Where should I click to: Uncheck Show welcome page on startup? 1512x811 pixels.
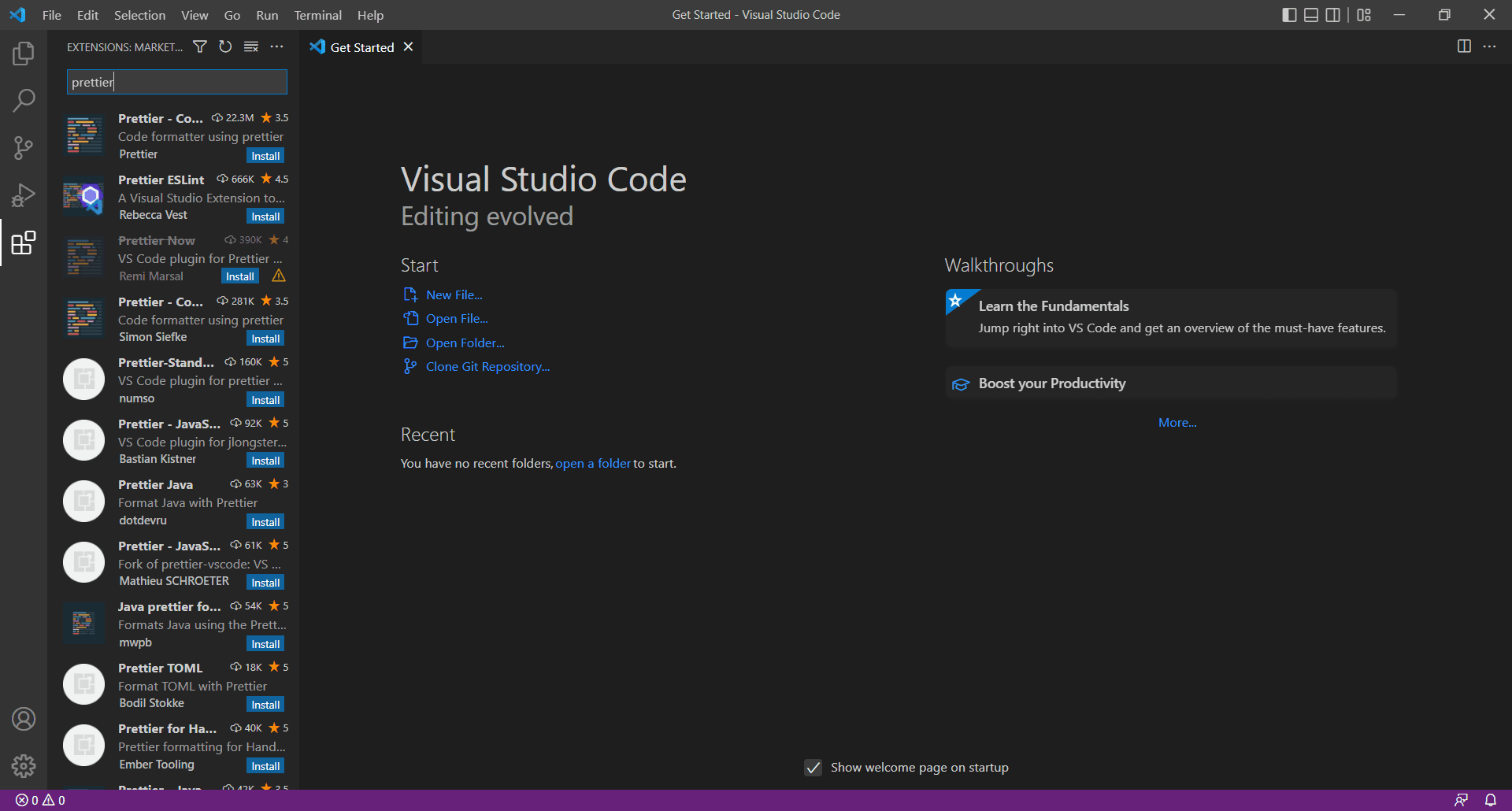[x=813, y=768]
